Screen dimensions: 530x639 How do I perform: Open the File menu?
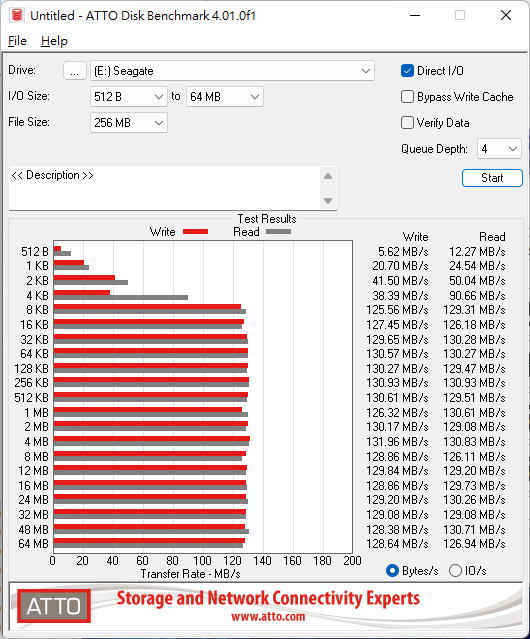pos(17,41)
